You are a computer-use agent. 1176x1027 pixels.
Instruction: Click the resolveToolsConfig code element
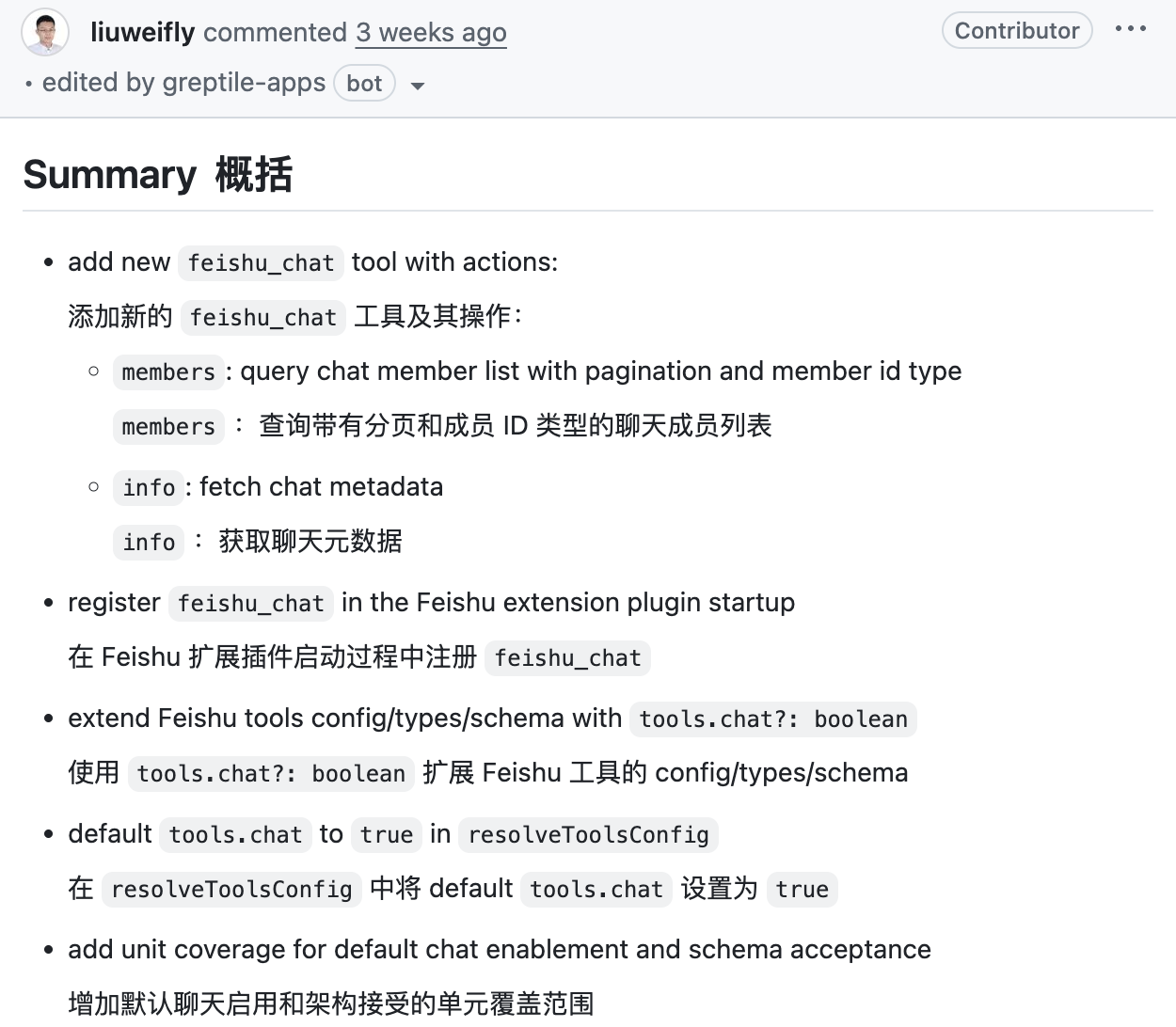point(588,835)
